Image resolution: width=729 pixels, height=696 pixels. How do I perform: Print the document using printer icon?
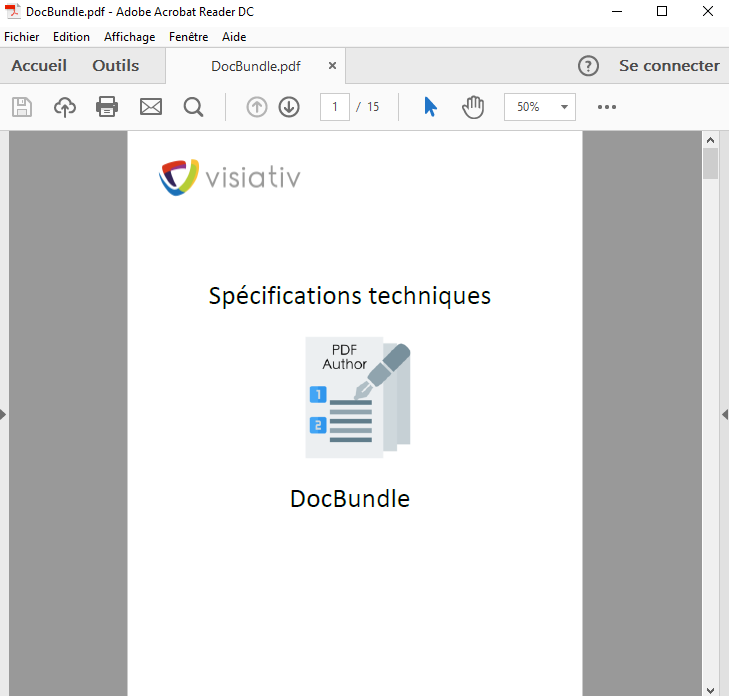(x=107, y=107)
